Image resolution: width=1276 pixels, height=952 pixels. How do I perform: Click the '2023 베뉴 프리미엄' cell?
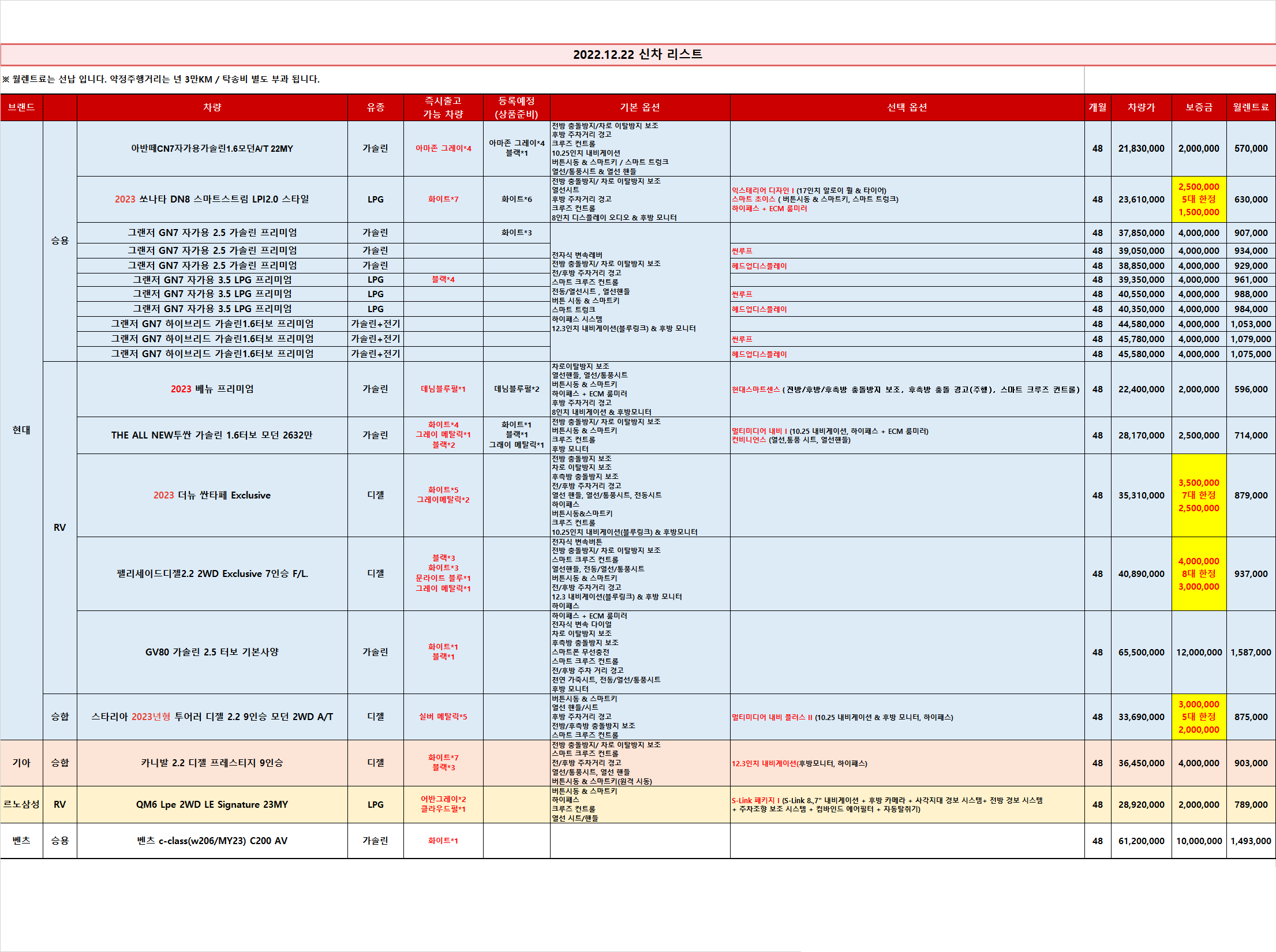212,389
